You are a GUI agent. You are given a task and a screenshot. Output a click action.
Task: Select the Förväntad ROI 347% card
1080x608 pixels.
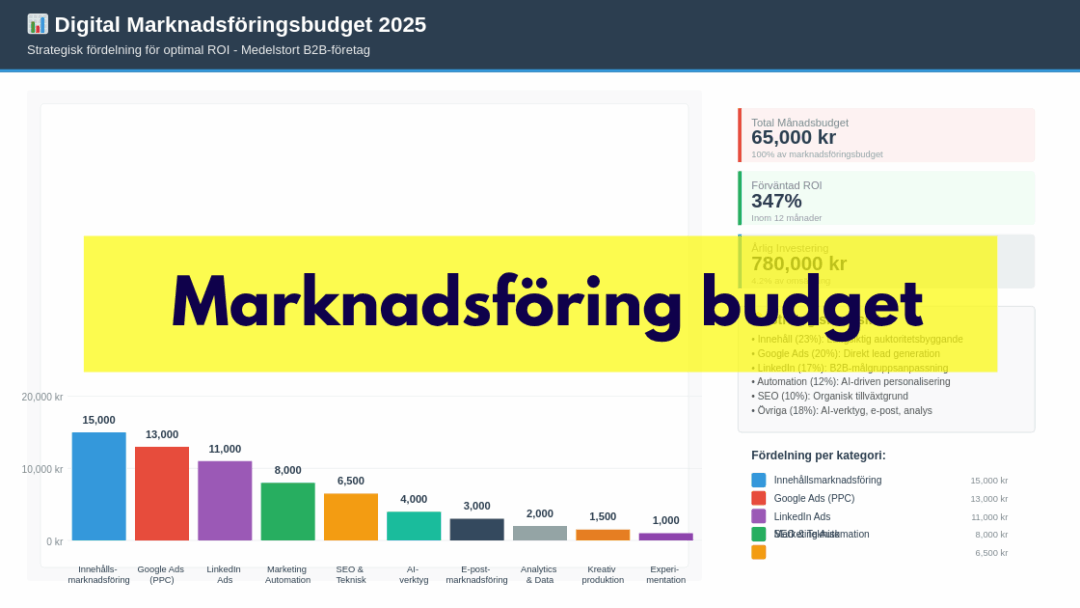886,198
